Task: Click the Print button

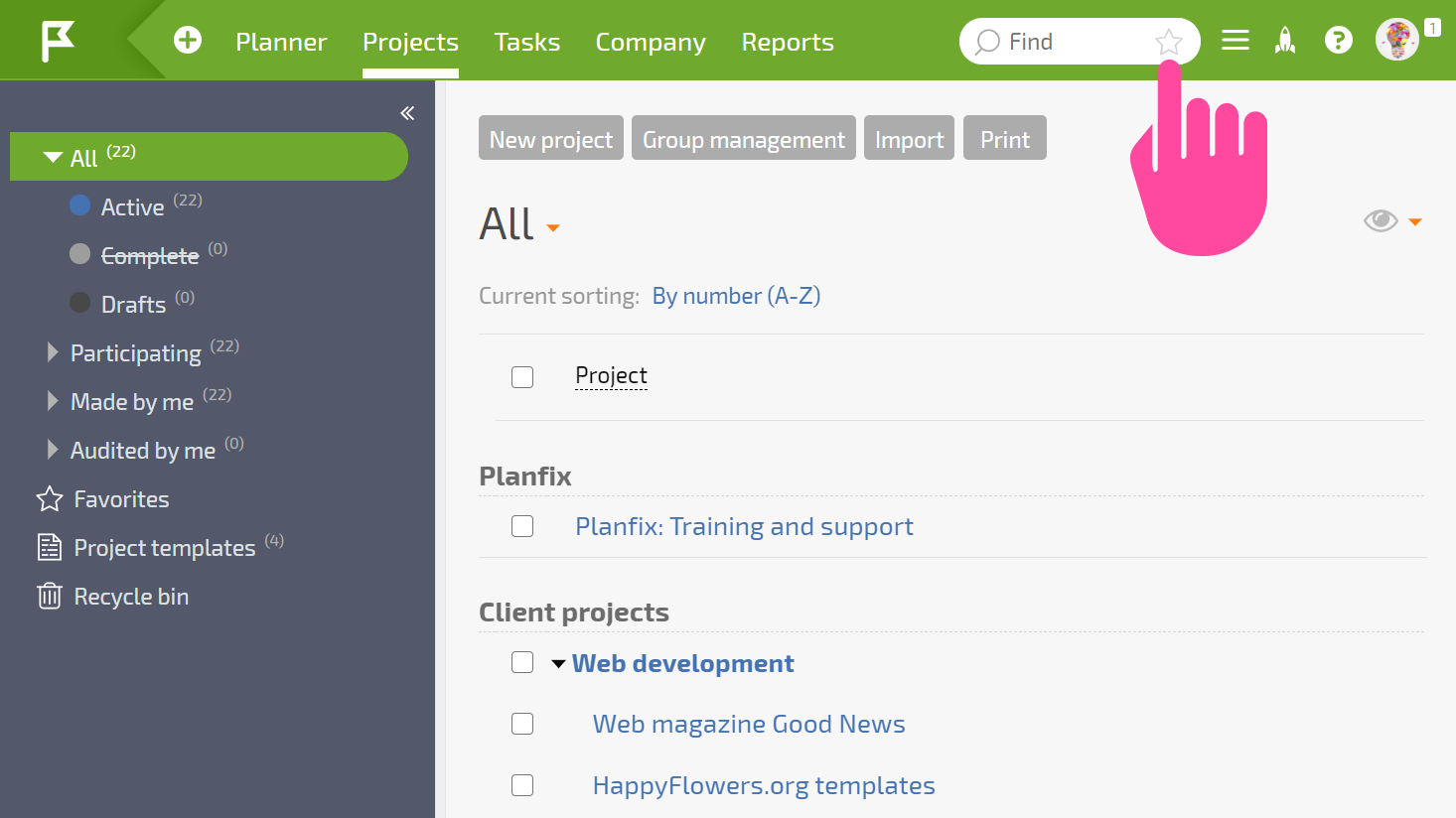Action: 1005,138
